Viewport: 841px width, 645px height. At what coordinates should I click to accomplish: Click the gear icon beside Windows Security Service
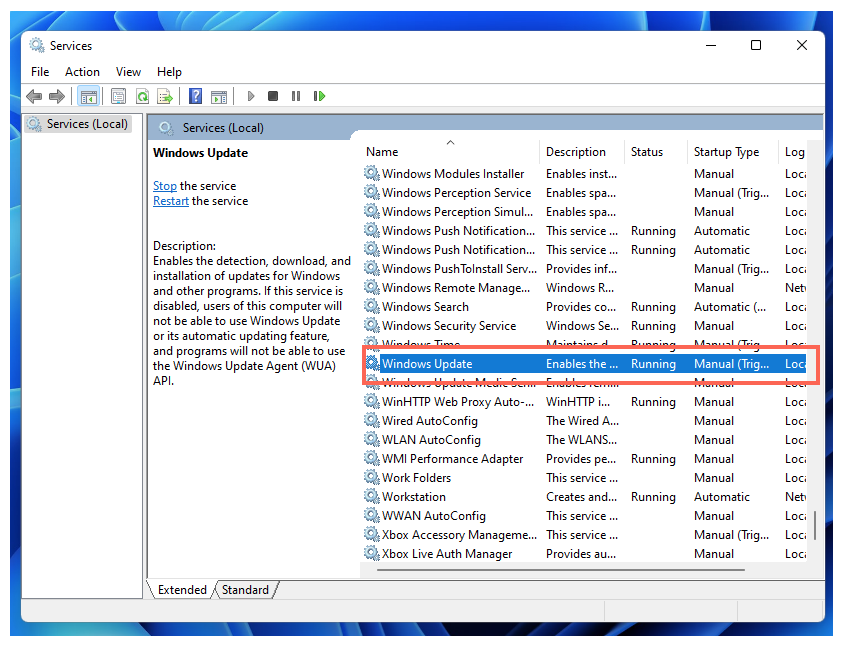(371, 325)
